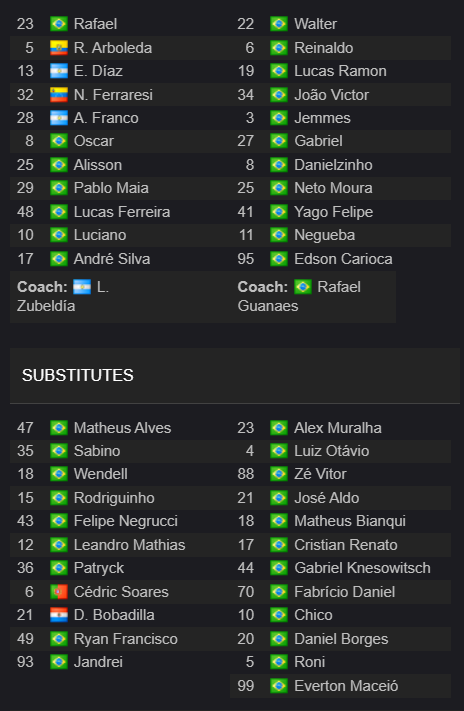This screenshot has width=464, height=711.
Task: Click coach name L. Zubeldía
Action: coord(63,296)
